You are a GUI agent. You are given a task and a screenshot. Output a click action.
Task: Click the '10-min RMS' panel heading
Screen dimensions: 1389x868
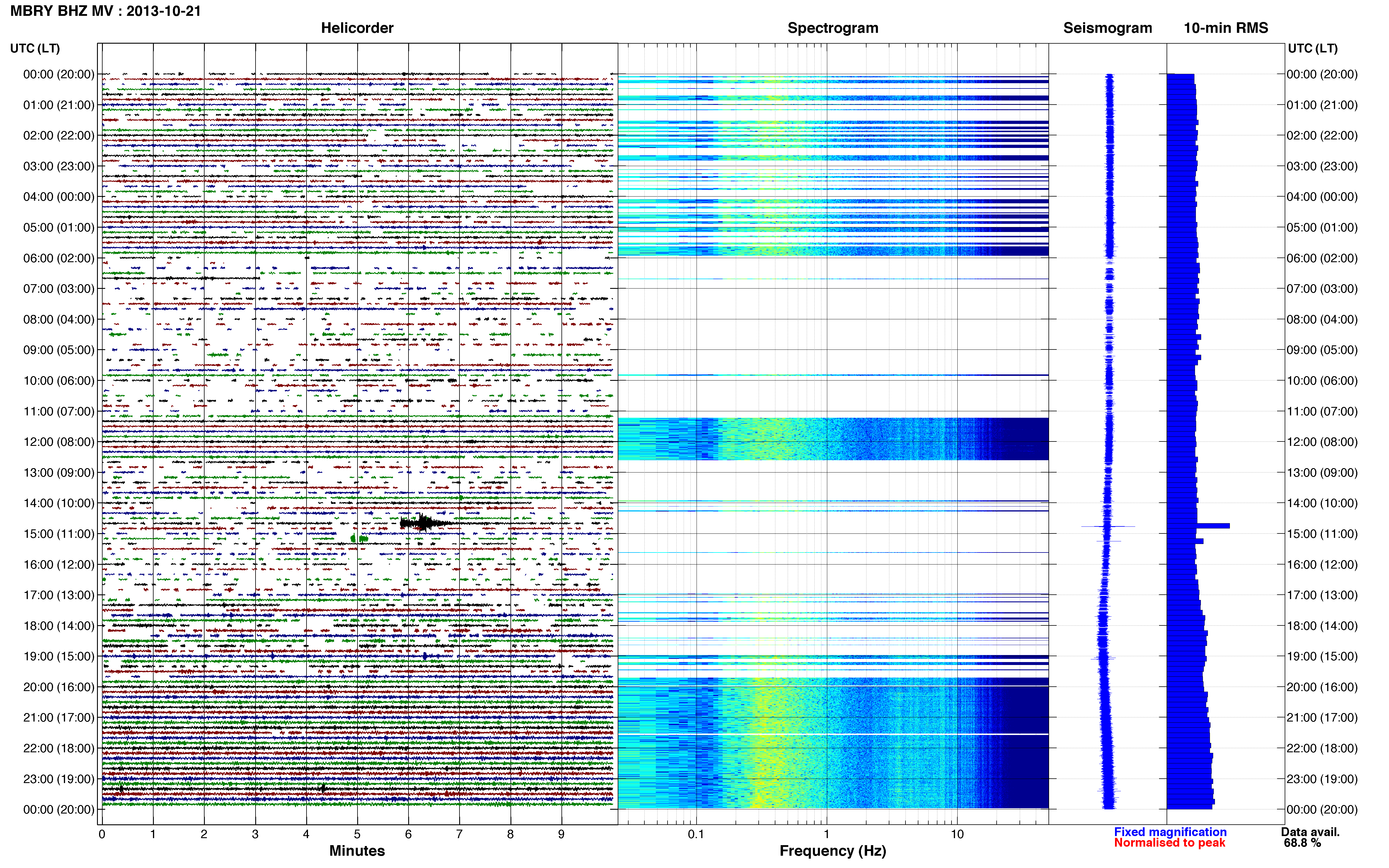point(1226,28)
